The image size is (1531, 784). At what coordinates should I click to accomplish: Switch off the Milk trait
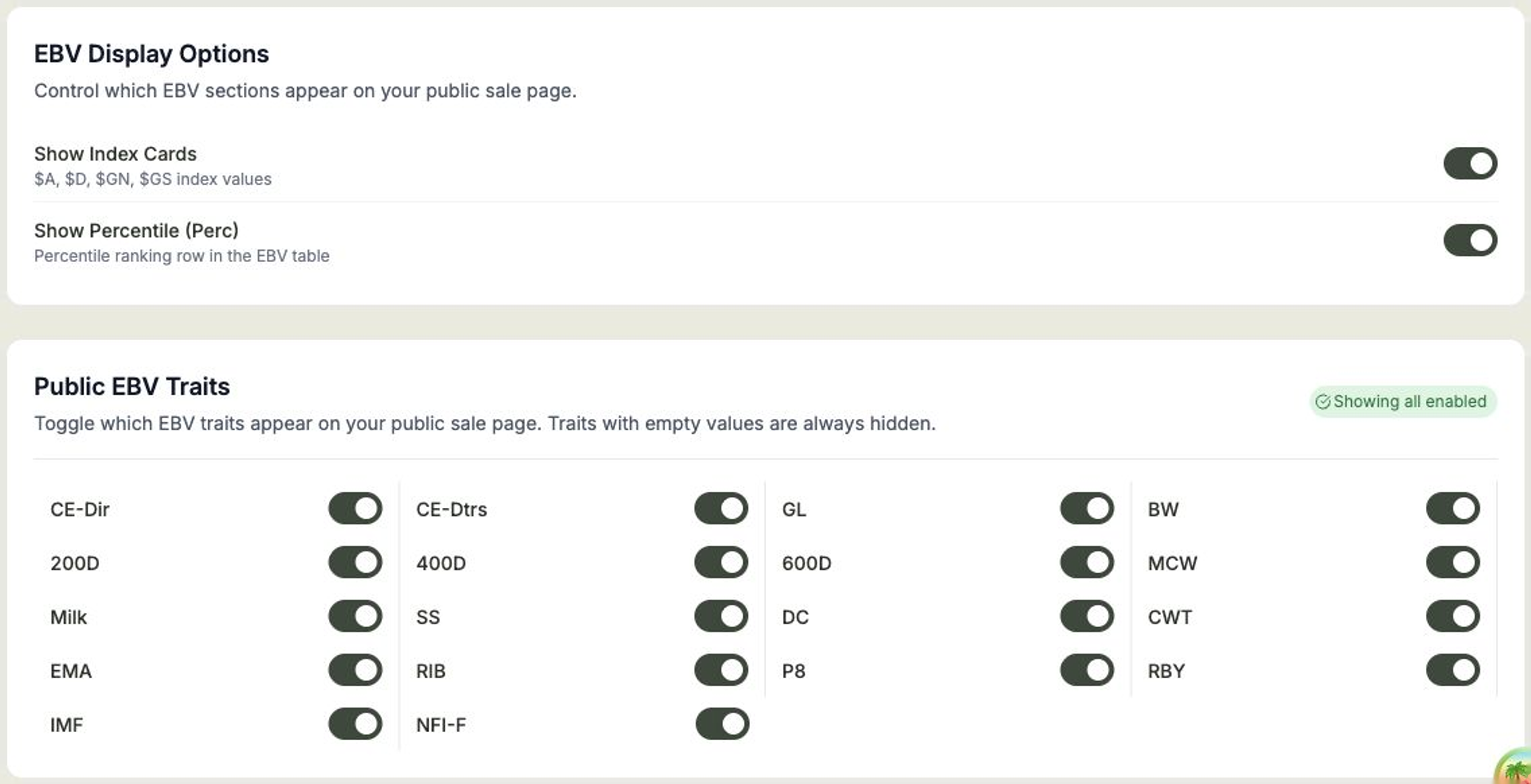click(x=355, y=616)
